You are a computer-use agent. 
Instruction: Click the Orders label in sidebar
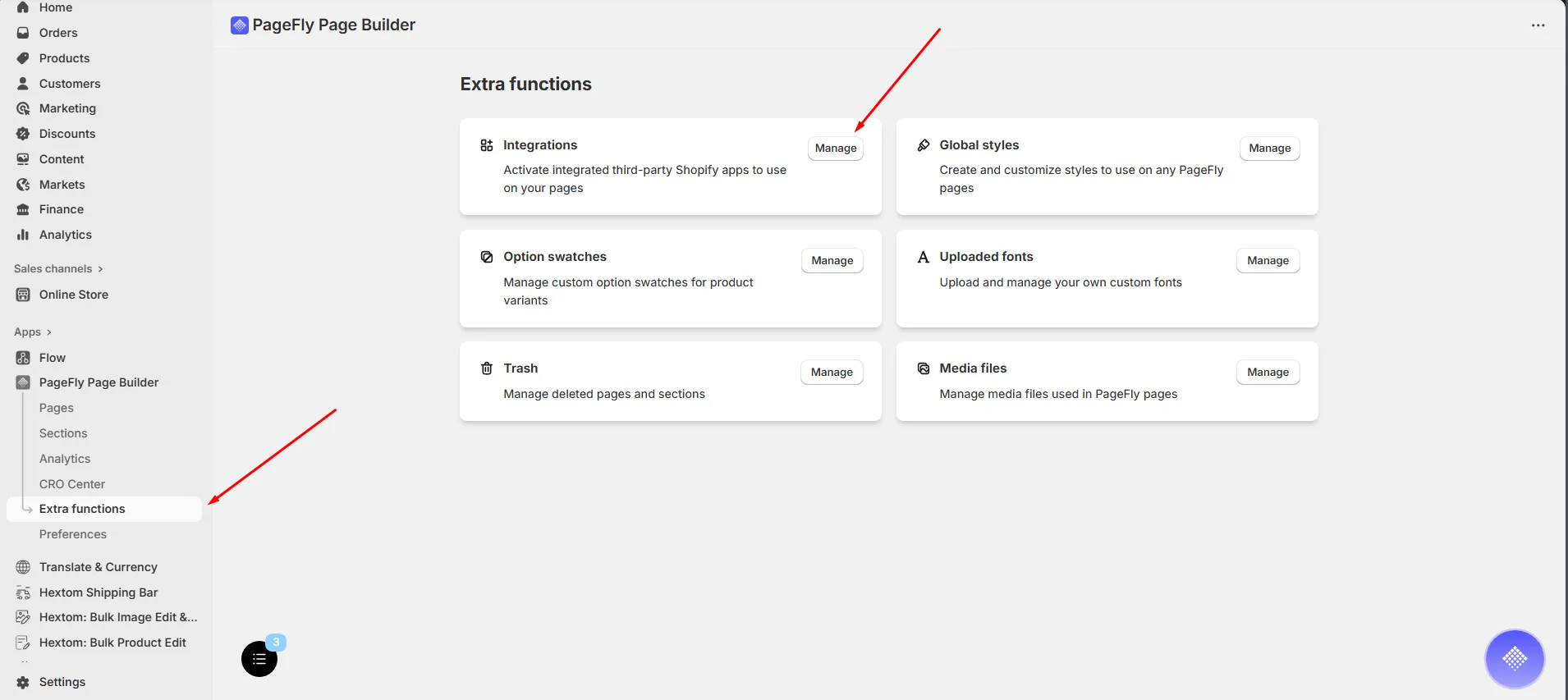[x=58, y=33]
